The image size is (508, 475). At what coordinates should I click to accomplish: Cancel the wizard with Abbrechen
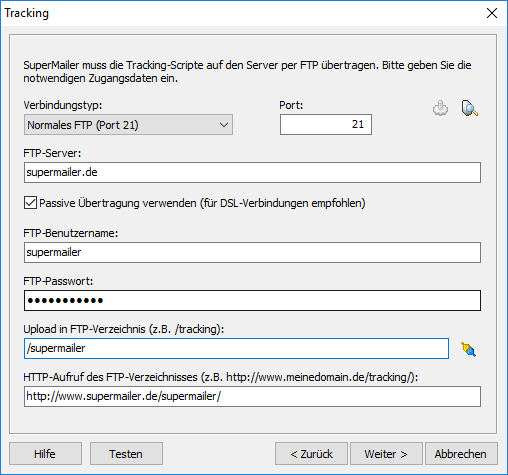[x=461, y=454]
